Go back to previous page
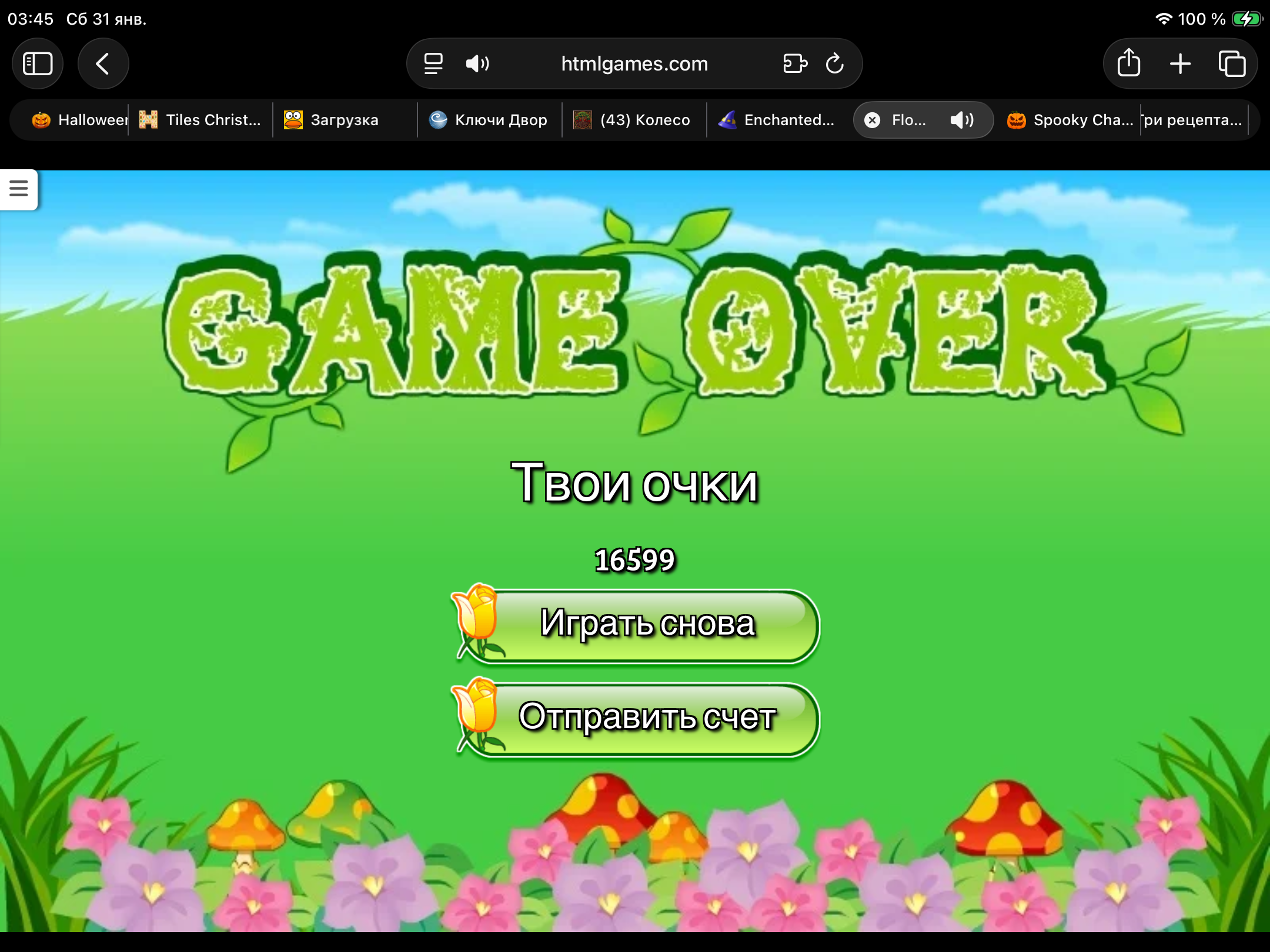Viewport: 1270px width, 952px height. click(103, 63)
